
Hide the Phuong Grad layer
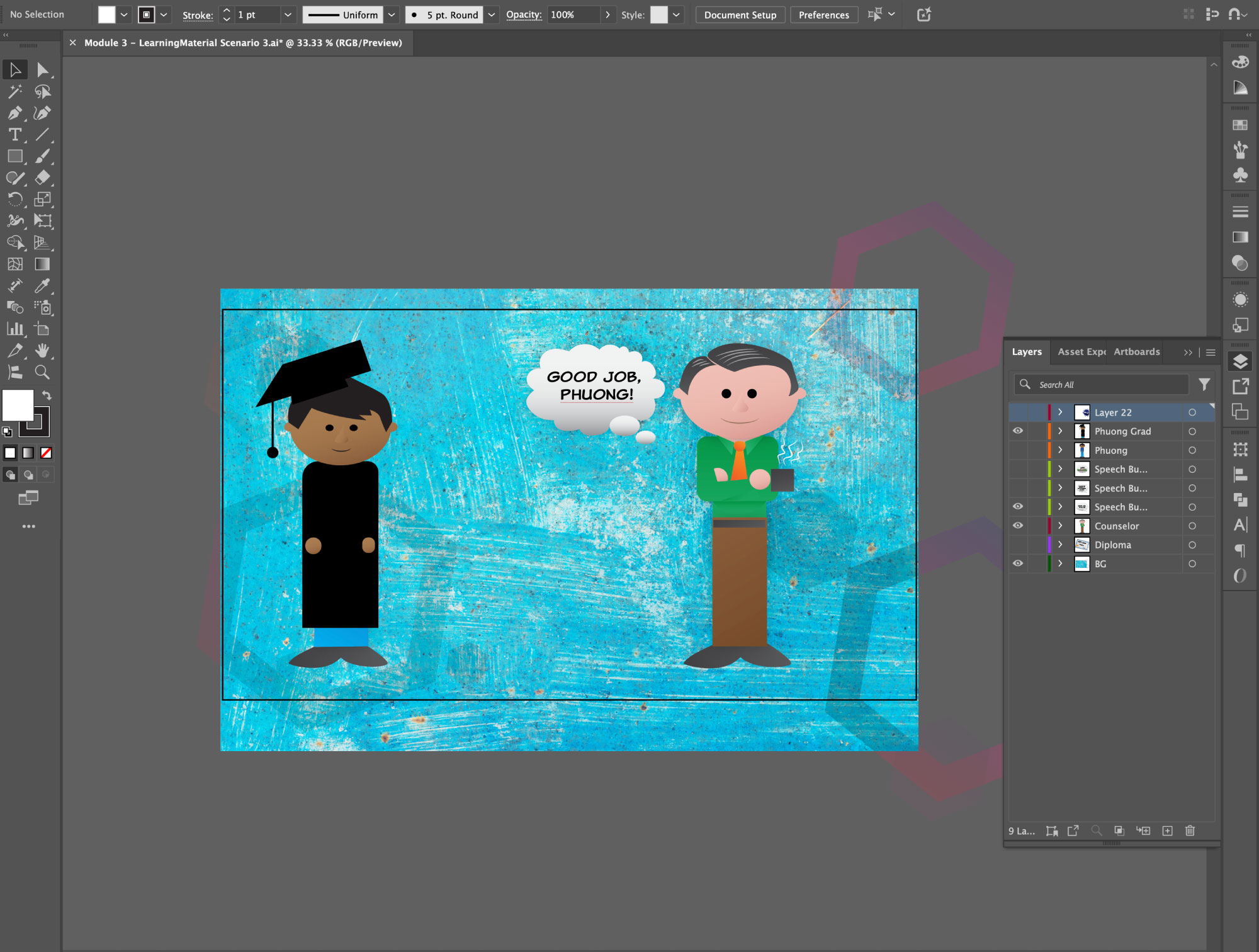click(1018, 431)
